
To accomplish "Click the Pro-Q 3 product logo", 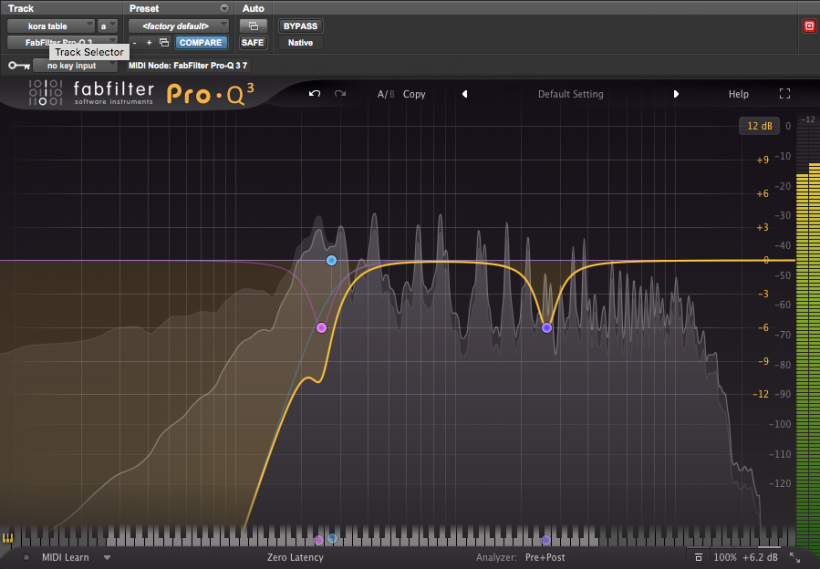I will (210, 94).
